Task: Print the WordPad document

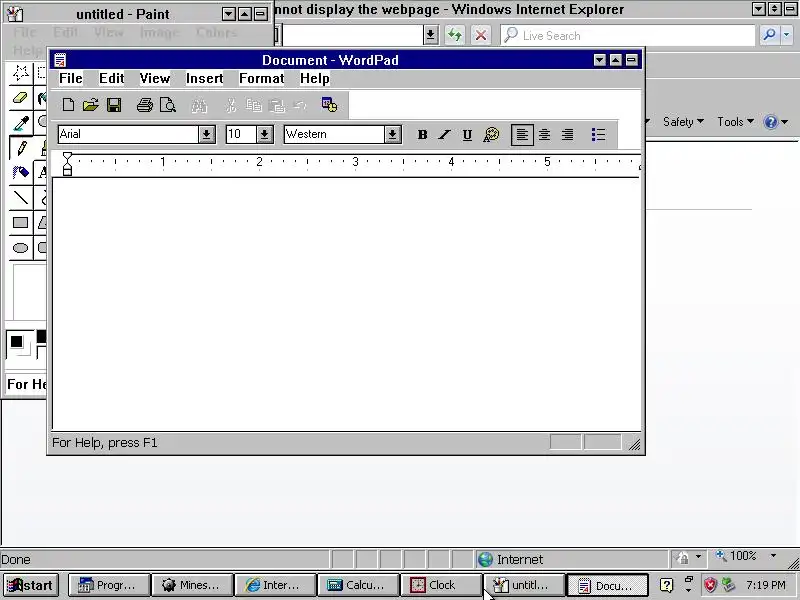Action: coord(145,105)
